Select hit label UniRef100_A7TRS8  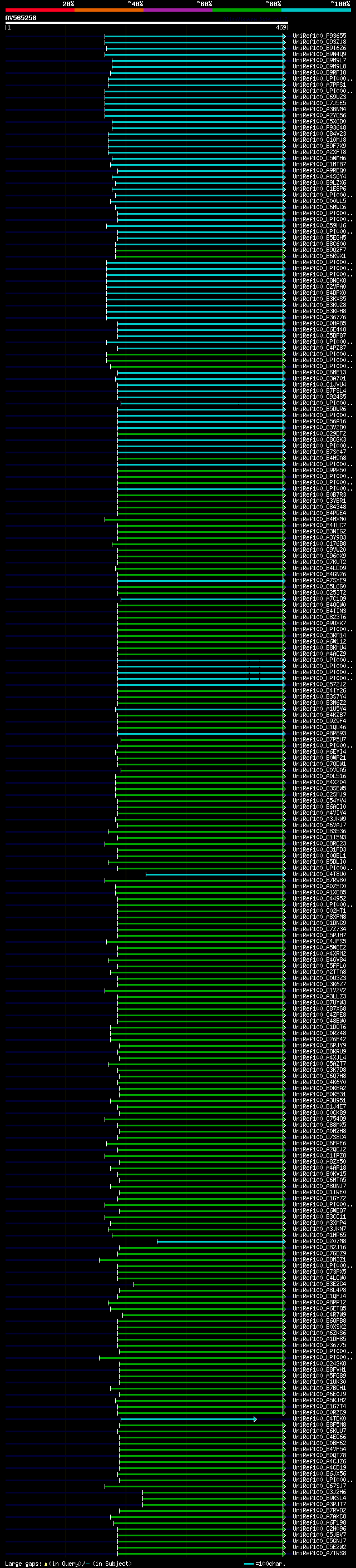coord(319,1553)
